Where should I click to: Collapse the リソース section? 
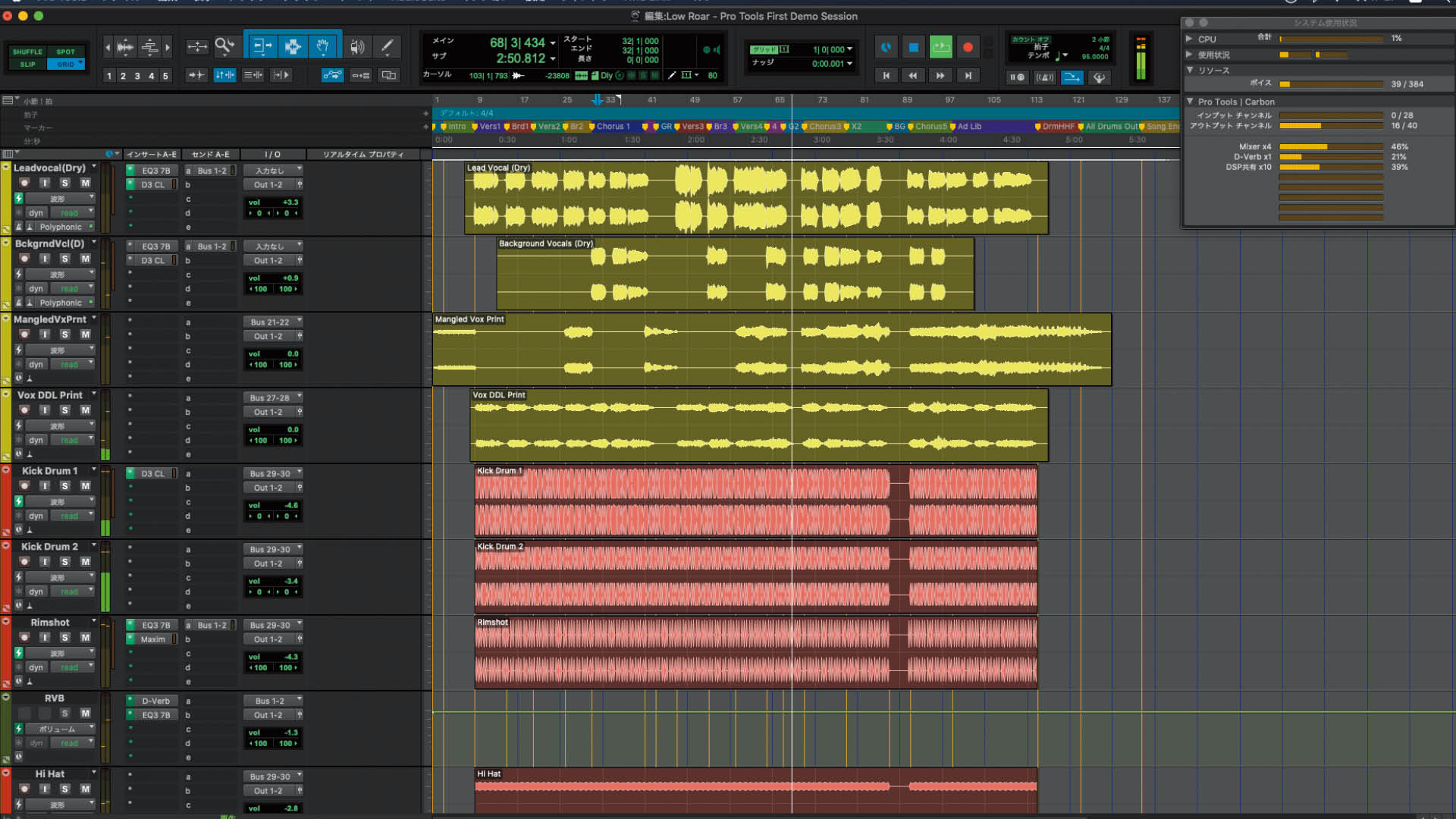(1189, 70)
